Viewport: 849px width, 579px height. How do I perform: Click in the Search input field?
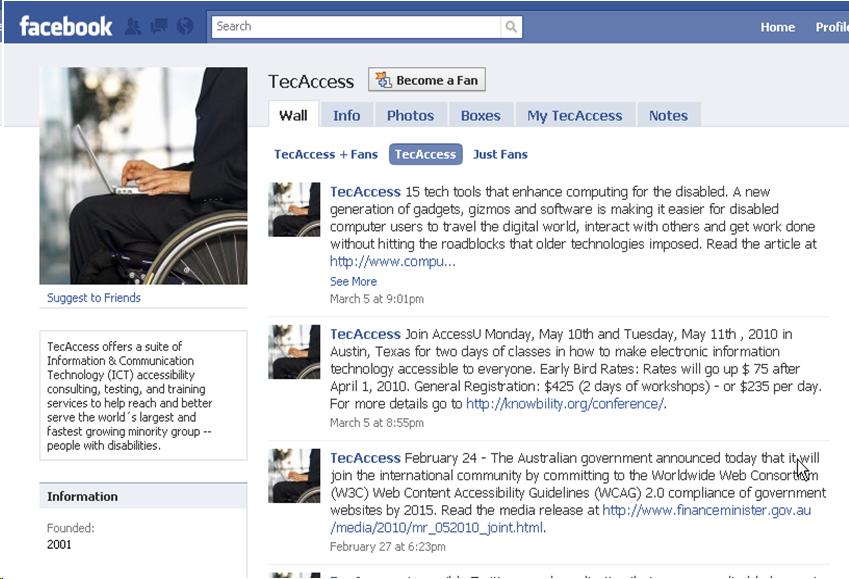[x=356, y=27]
